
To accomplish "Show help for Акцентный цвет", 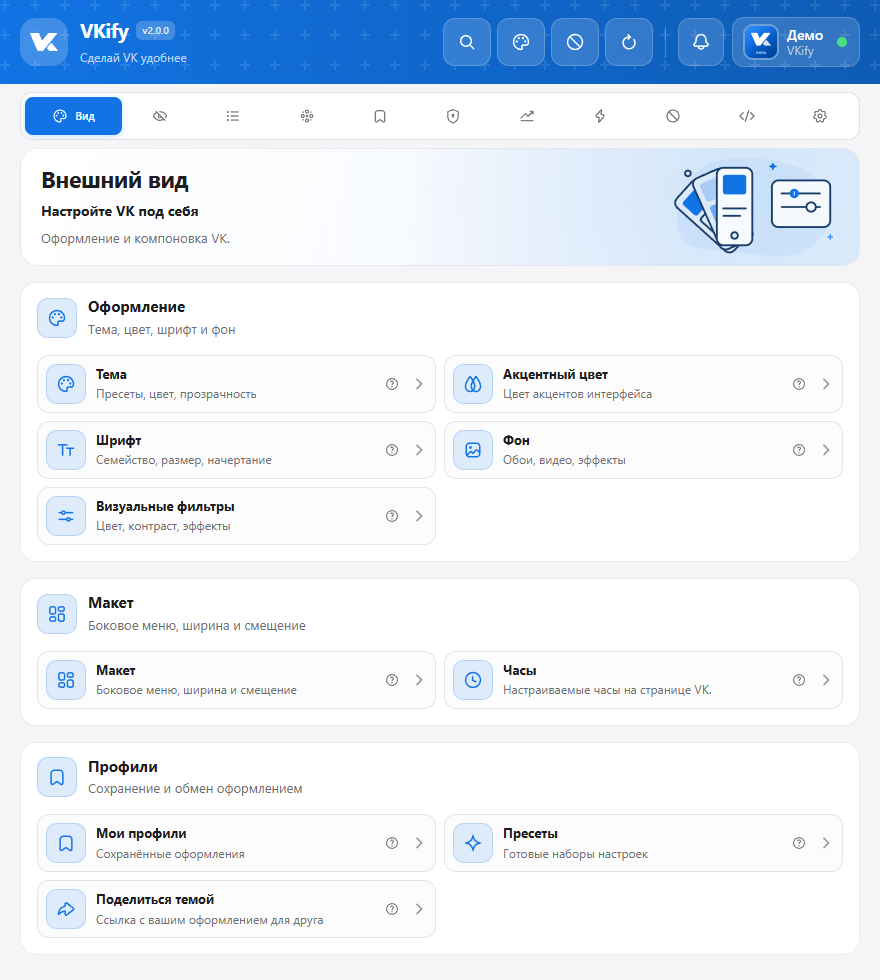I will pyautogui.click(x=799, y=384).
